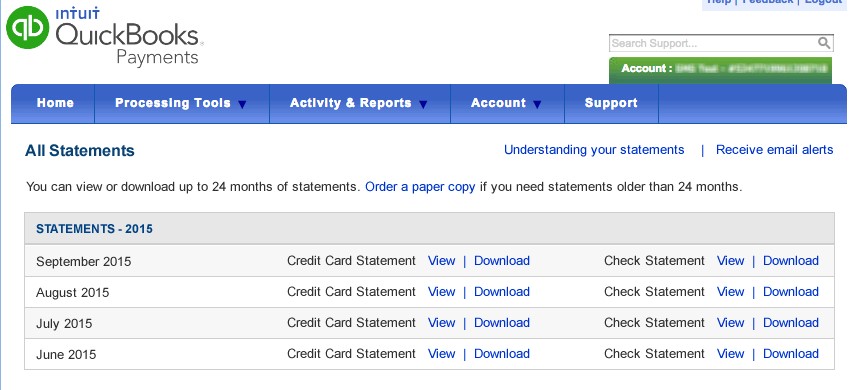868x390 pixels.
Task: Click the search magnifier icon
Action: pos(824,43)
